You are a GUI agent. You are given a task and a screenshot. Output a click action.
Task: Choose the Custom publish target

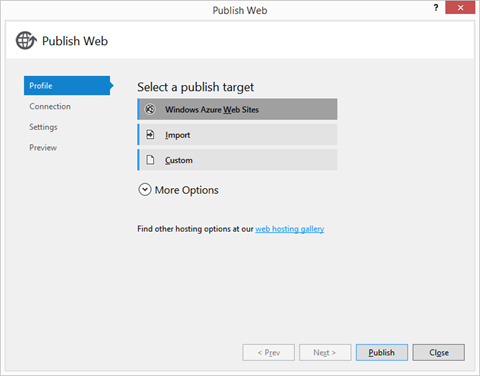click(237, 160)
